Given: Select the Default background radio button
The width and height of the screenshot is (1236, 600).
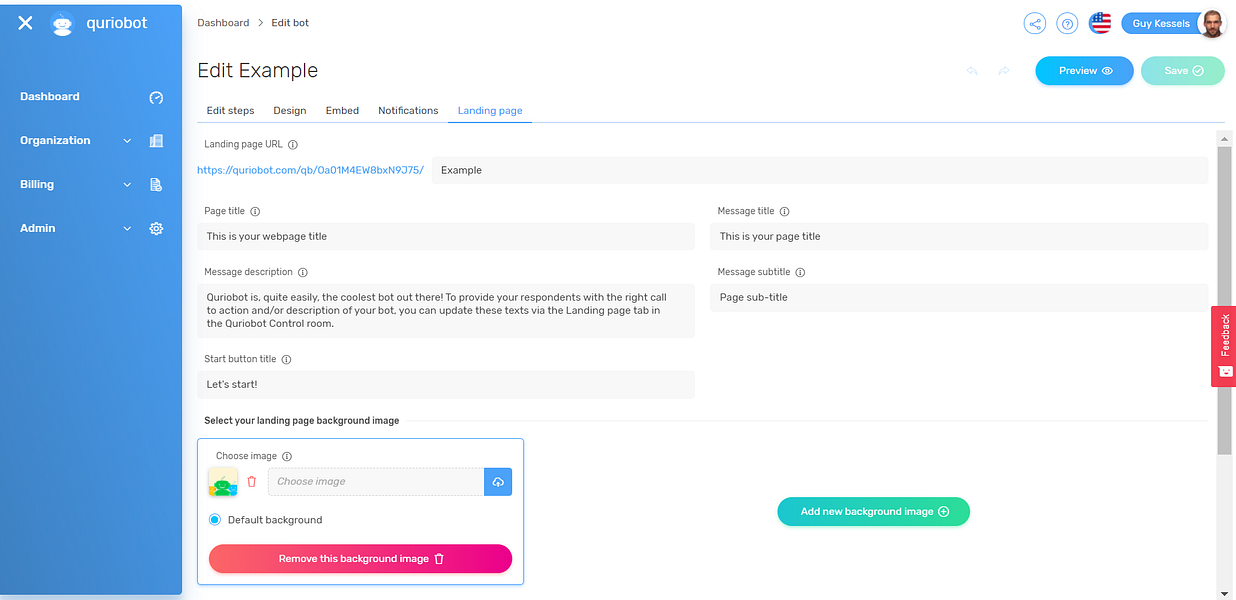Looking at the screenshot, I should tap(215, 520).
